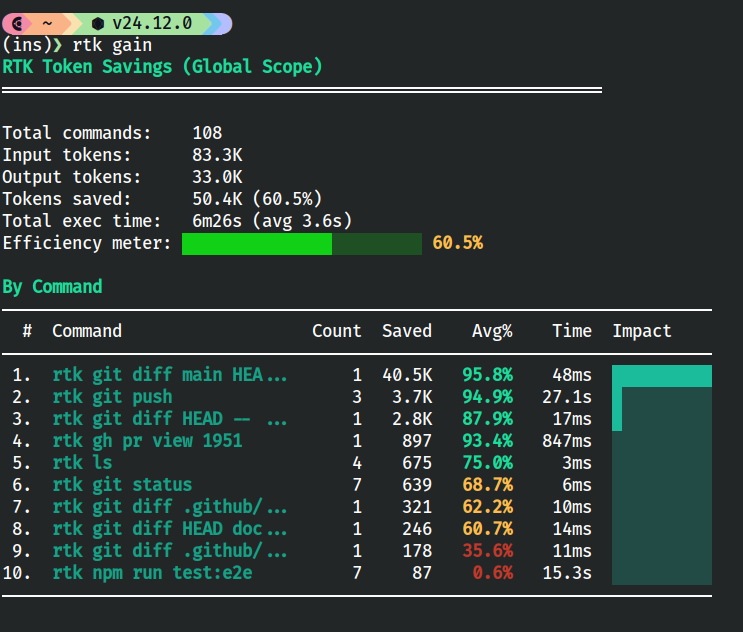
Task: Select the 'rtk gh pr view 1951' command
Action: click(x=147, y=441)
